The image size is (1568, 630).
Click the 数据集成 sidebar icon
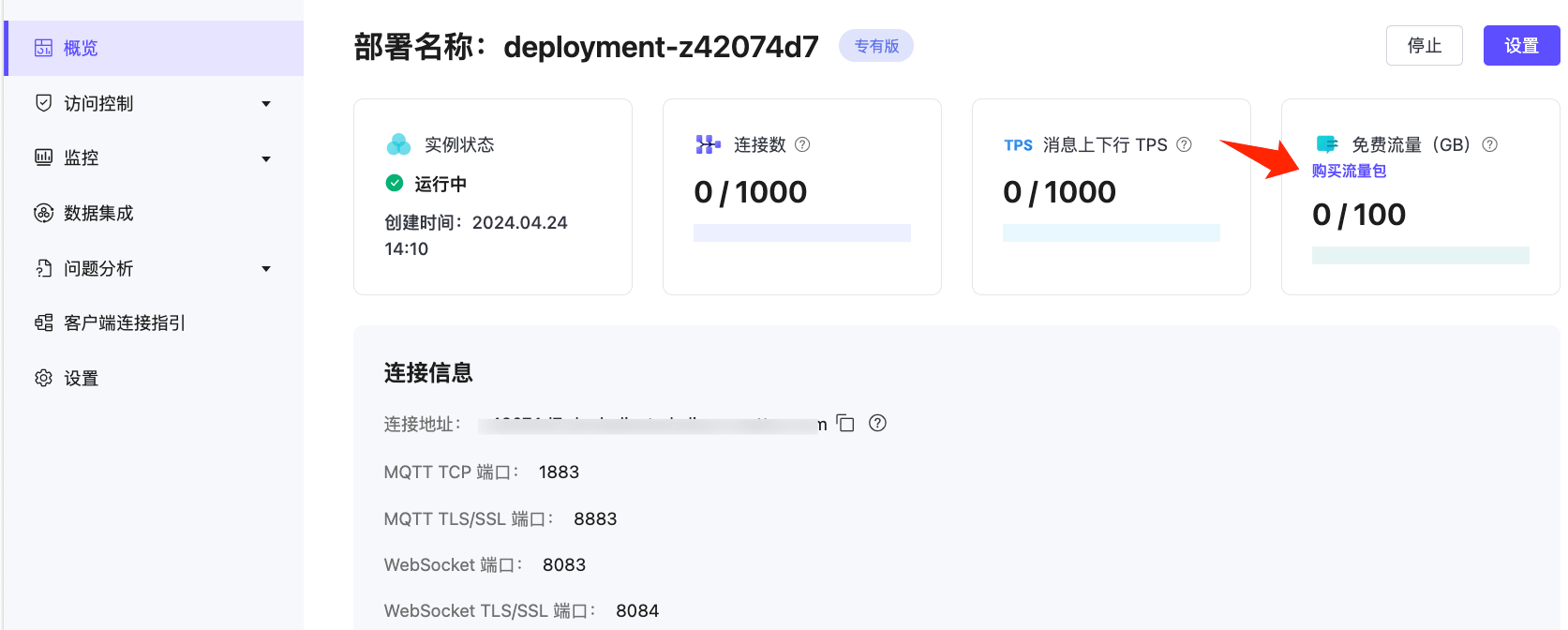[43, 213]
